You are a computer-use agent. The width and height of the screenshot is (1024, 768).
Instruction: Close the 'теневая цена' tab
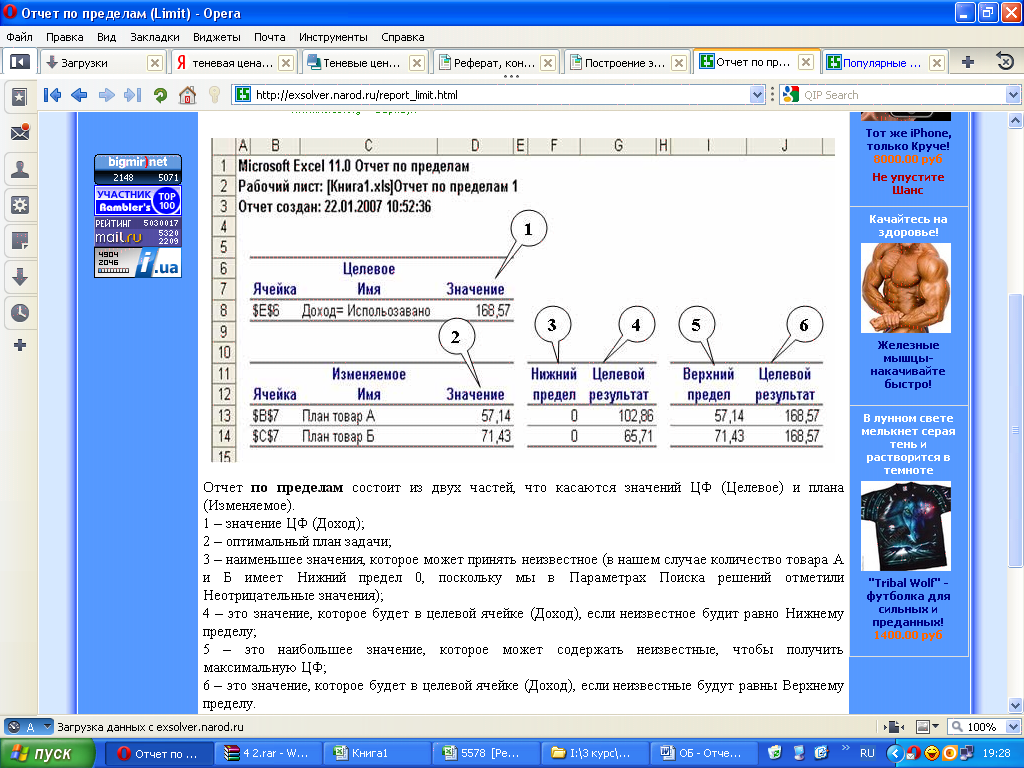(x=285, y=63)
